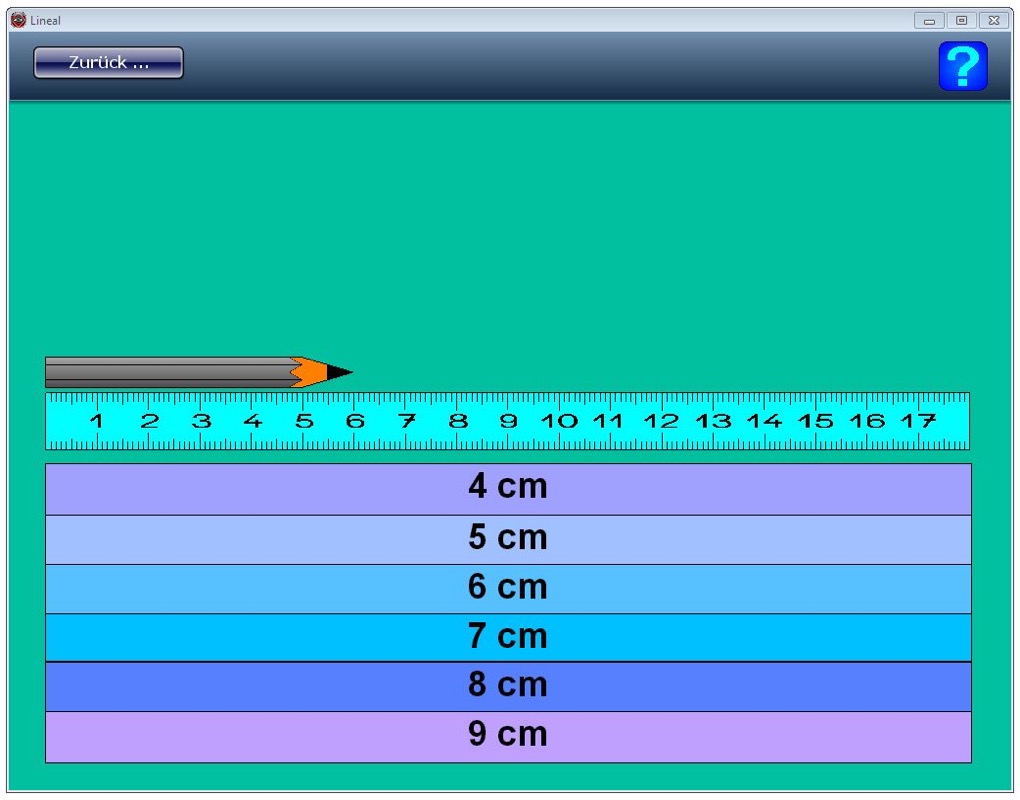This screenshot has width=1020, height=800.
Task: Open help with the blue question mark icon
Action: (x=962, y=66)
